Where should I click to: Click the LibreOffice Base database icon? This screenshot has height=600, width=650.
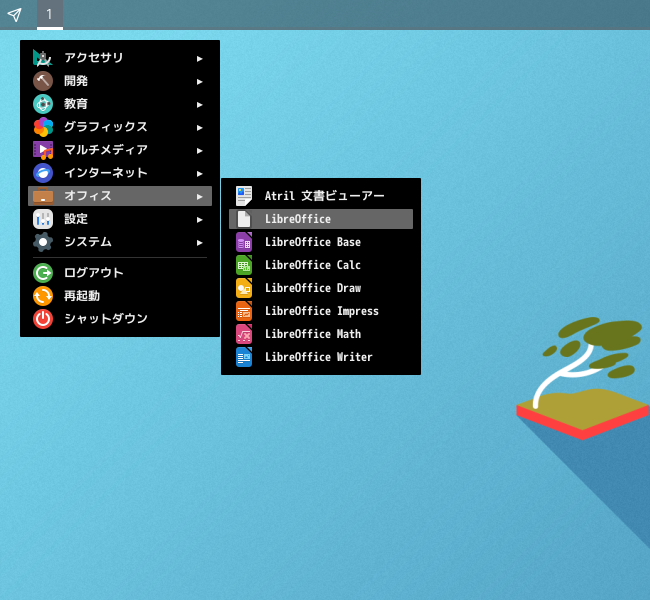coord(244,242)
